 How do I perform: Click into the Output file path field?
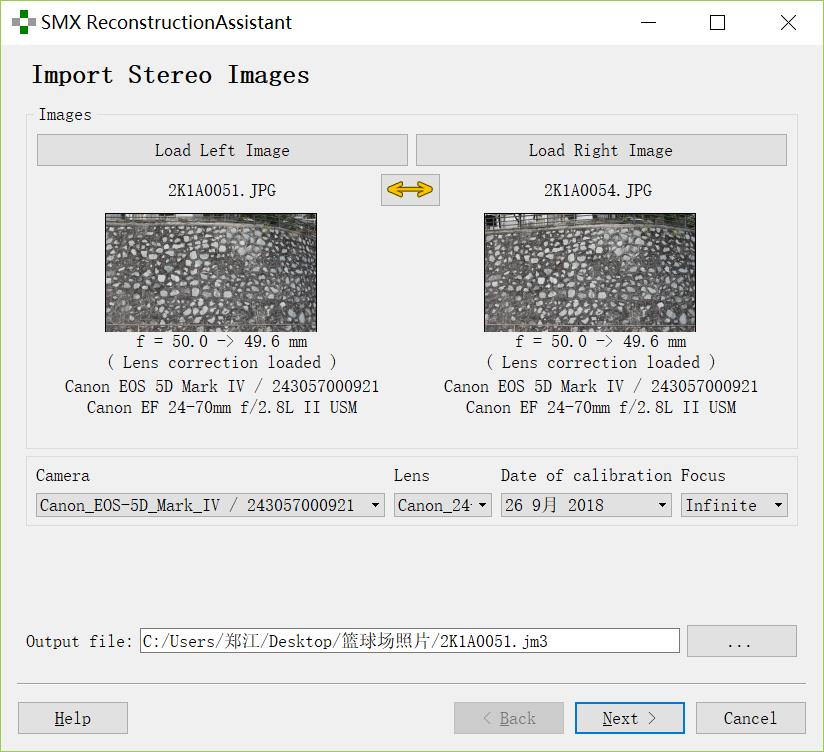[x=409, y=641]
